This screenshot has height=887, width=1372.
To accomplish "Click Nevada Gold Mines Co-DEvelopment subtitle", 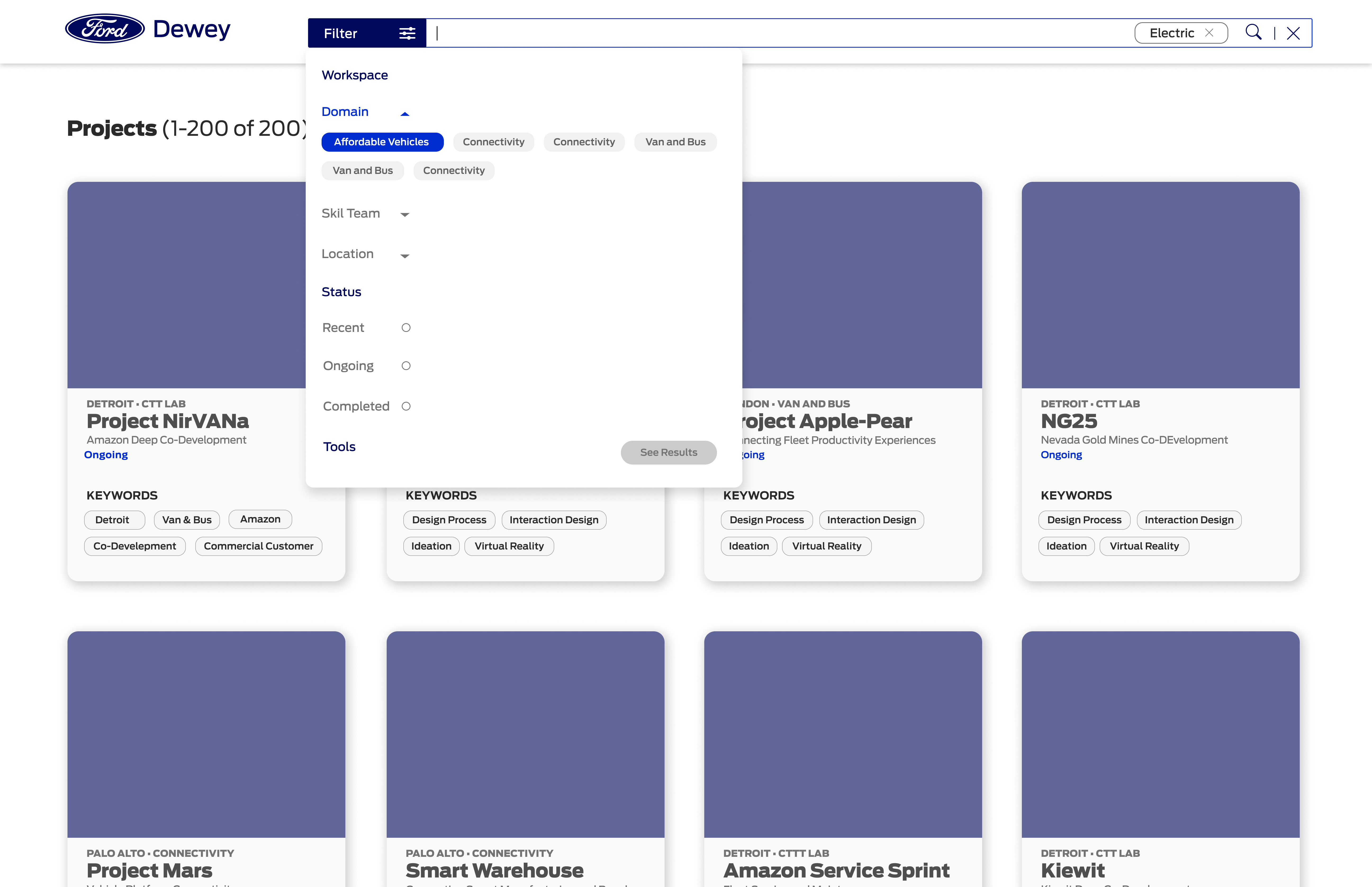I will pos(1134,440).
